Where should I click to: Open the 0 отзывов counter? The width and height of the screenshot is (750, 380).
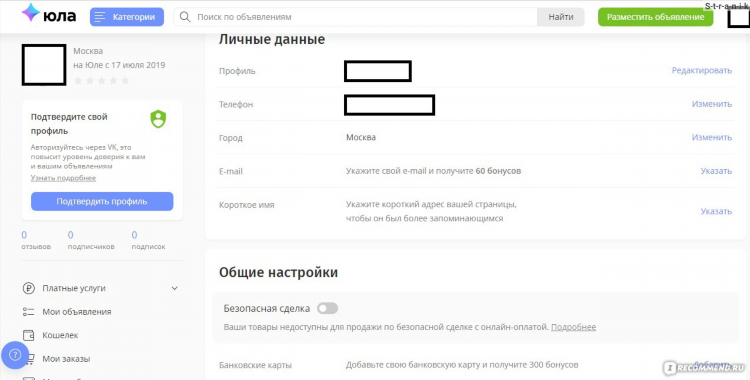(x=36, y=240)
